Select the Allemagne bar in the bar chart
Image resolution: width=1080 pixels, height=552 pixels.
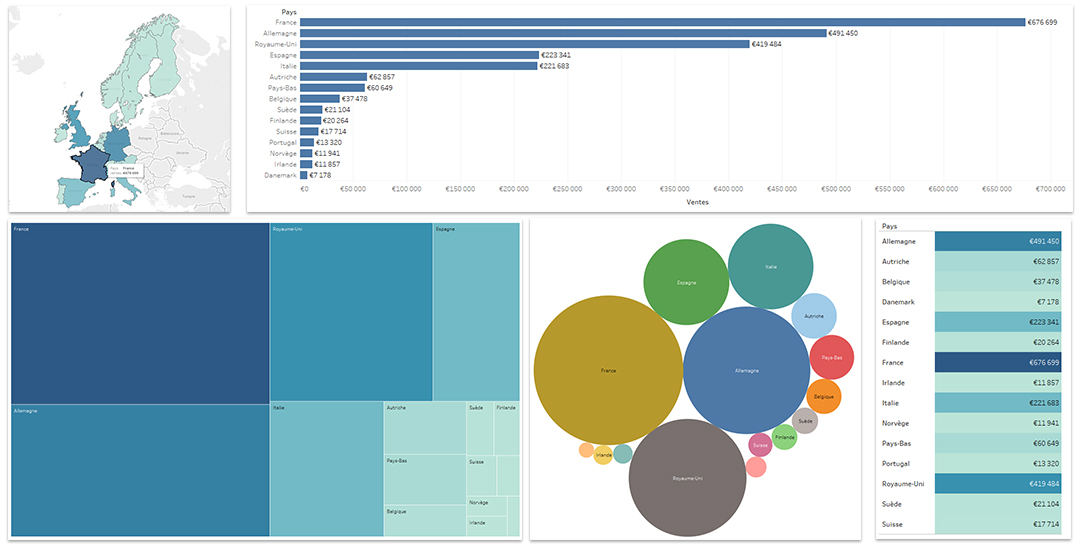click(x=563, y=33)
